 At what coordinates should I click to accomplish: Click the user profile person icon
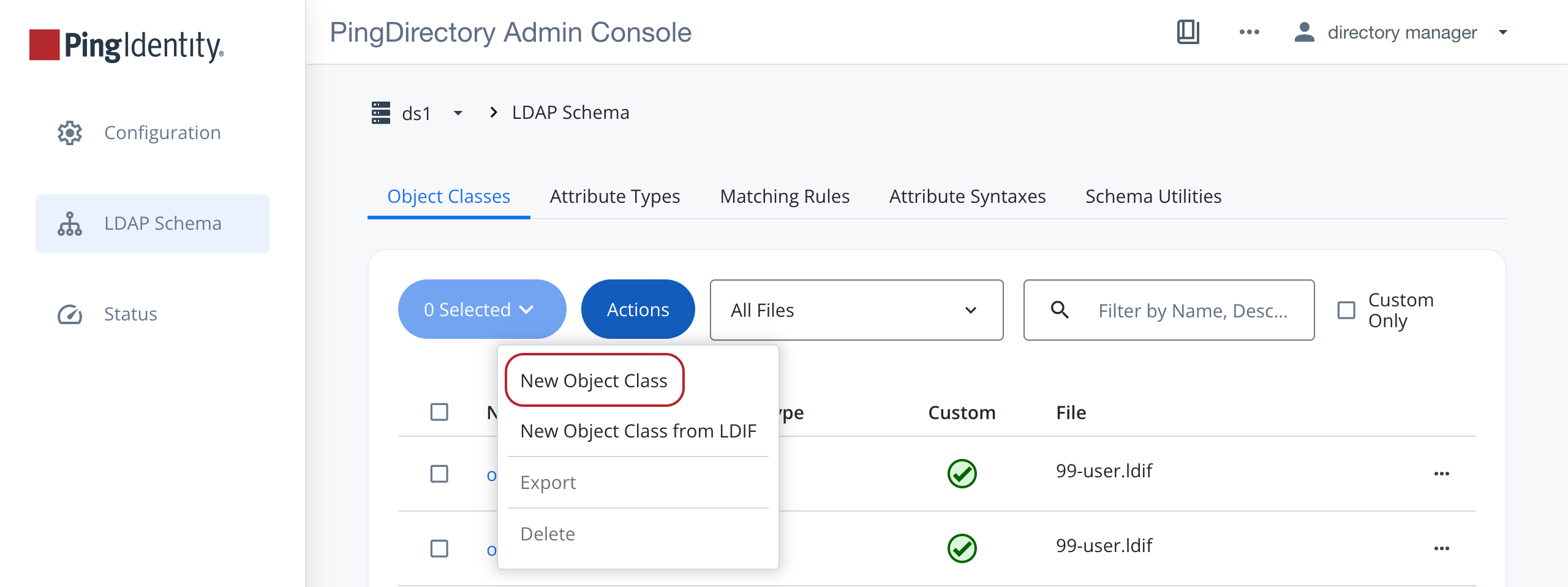[x=1304, y=32]
